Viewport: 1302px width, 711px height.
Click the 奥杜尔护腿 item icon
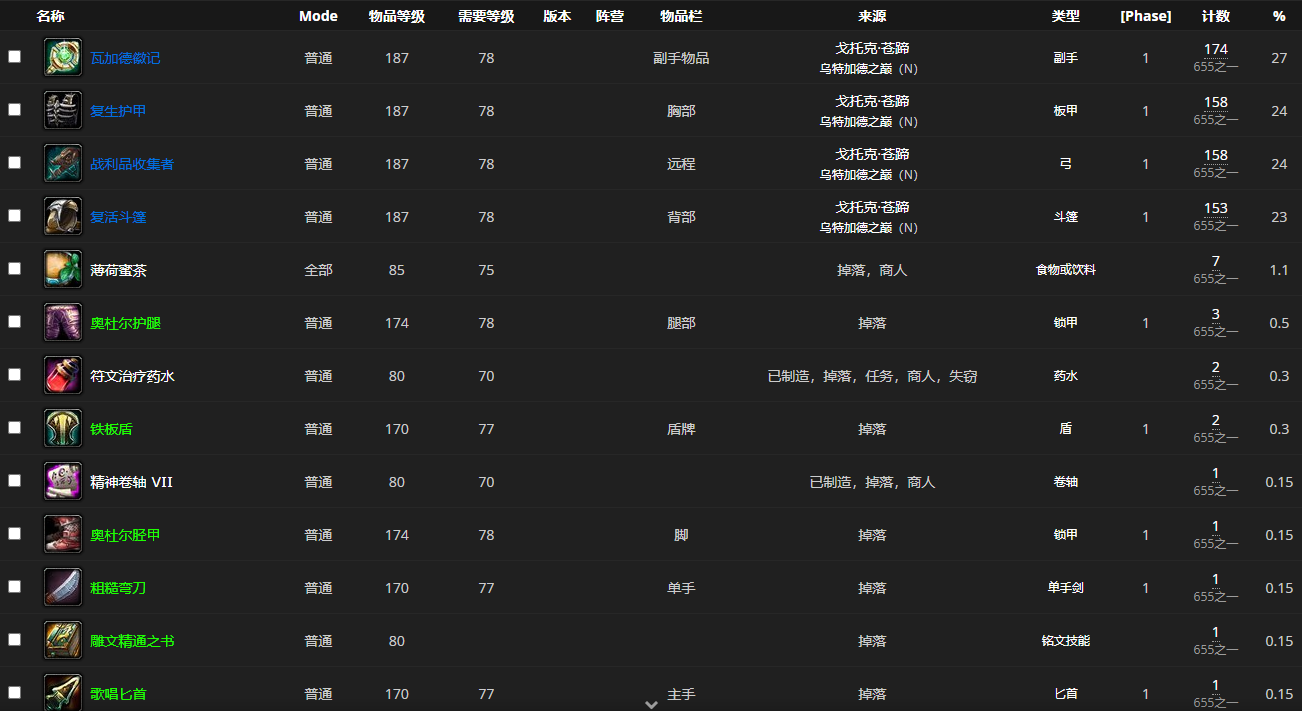coord(63,322)
